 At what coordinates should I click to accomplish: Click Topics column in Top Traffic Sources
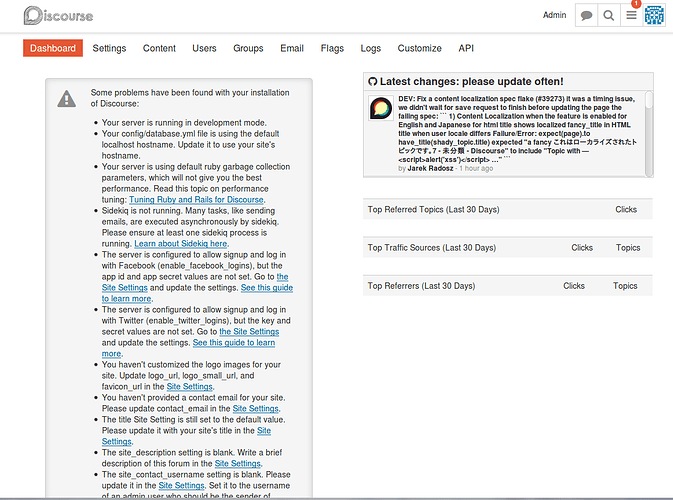[628, 248]
